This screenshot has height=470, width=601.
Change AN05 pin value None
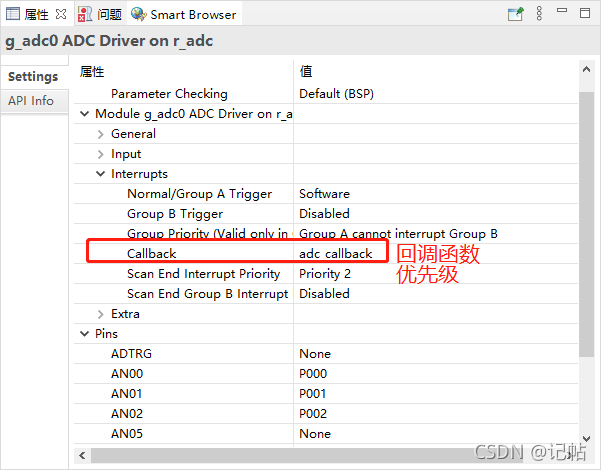(x=315, y=434)
